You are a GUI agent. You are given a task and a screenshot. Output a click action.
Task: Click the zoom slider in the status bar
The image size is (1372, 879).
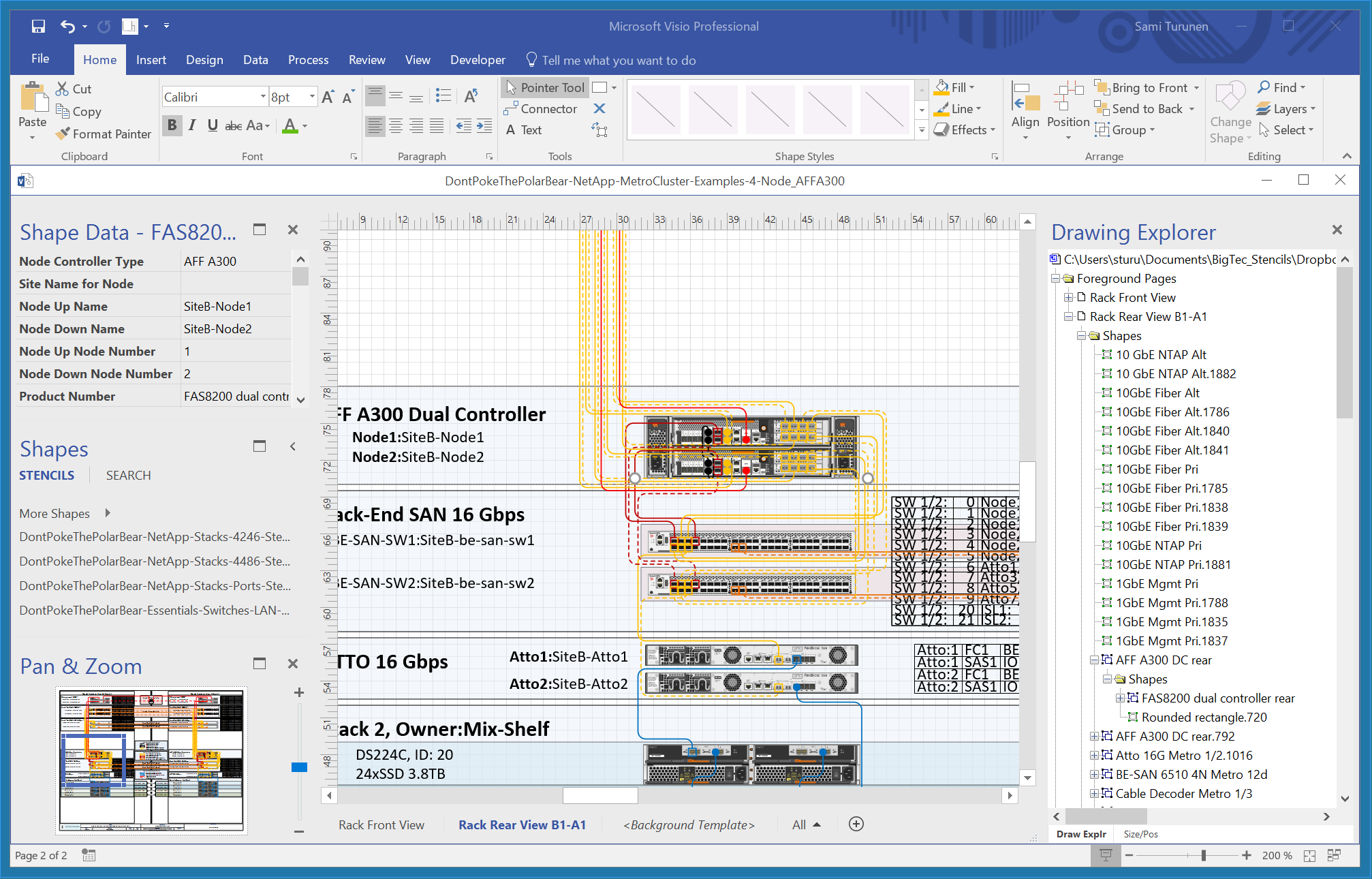point(1204,855)
